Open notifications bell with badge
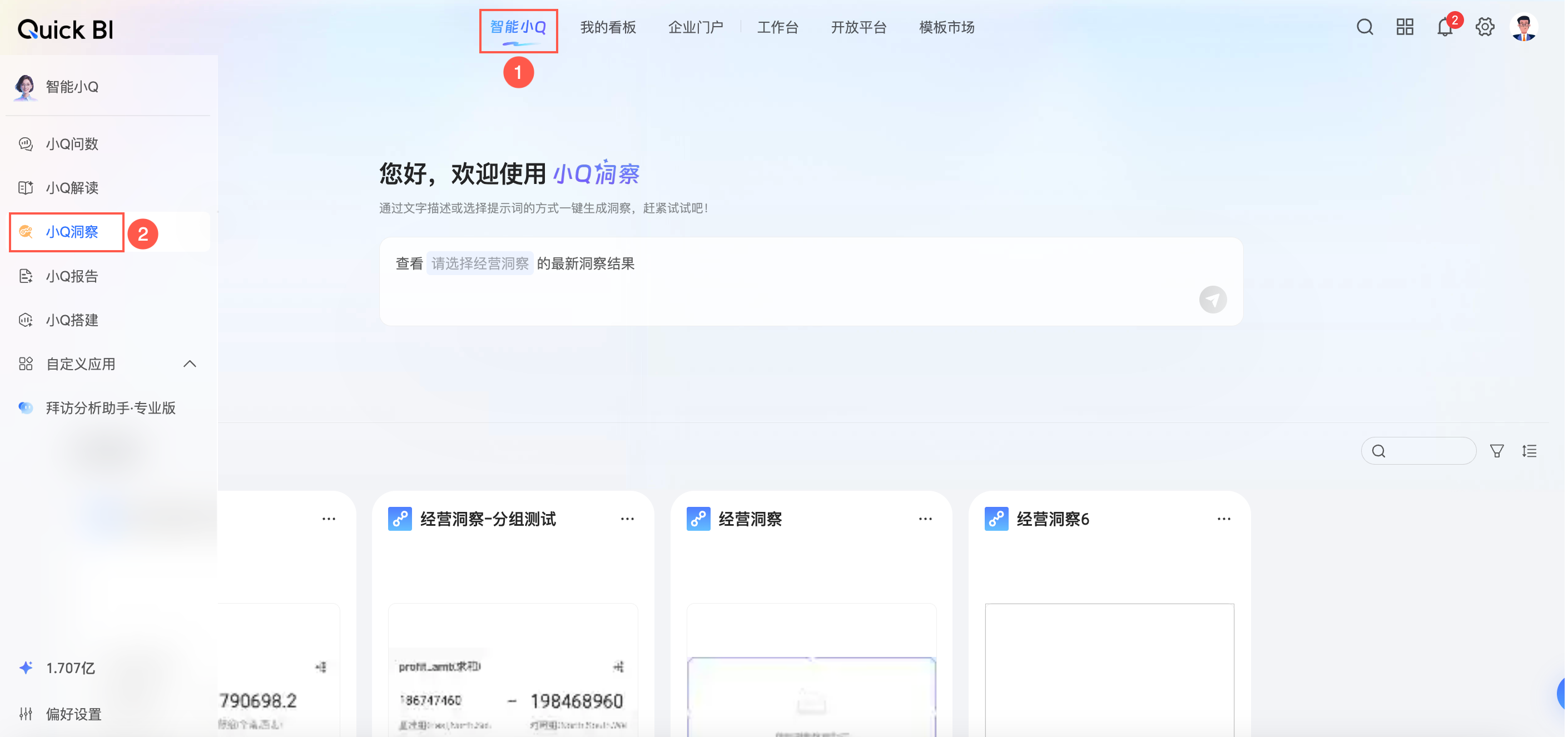The image size is (1568, 737). click(x=1445, y=27)
